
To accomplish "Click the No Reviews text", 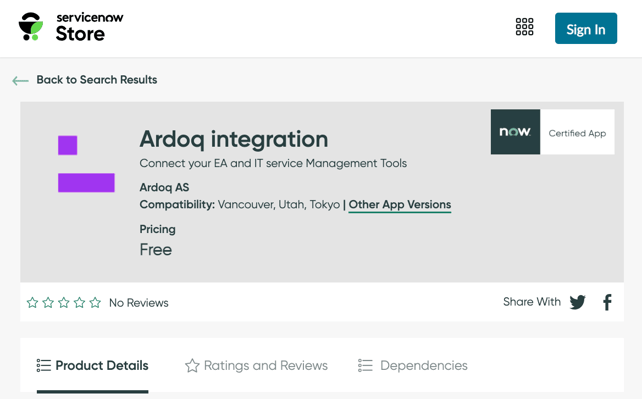I will (138, 303).
